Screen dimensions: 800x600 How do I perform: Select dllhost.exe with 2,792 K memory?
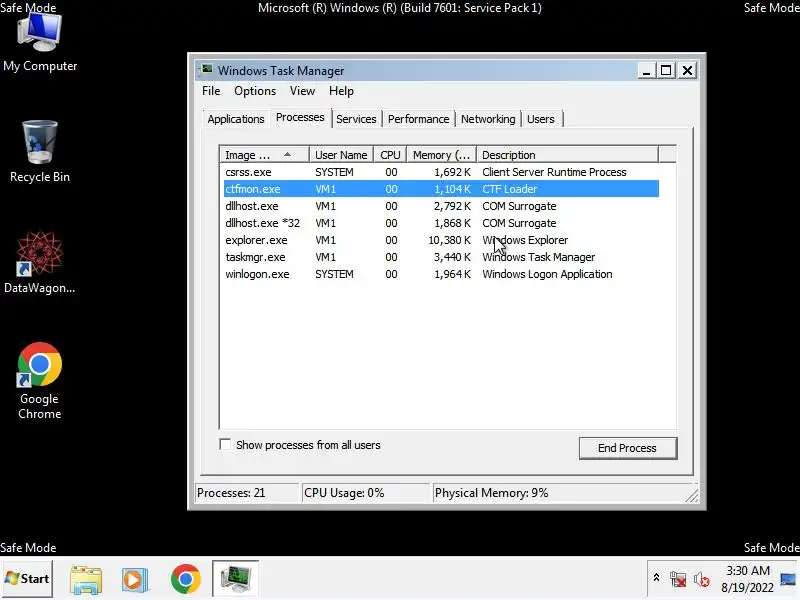441,206
